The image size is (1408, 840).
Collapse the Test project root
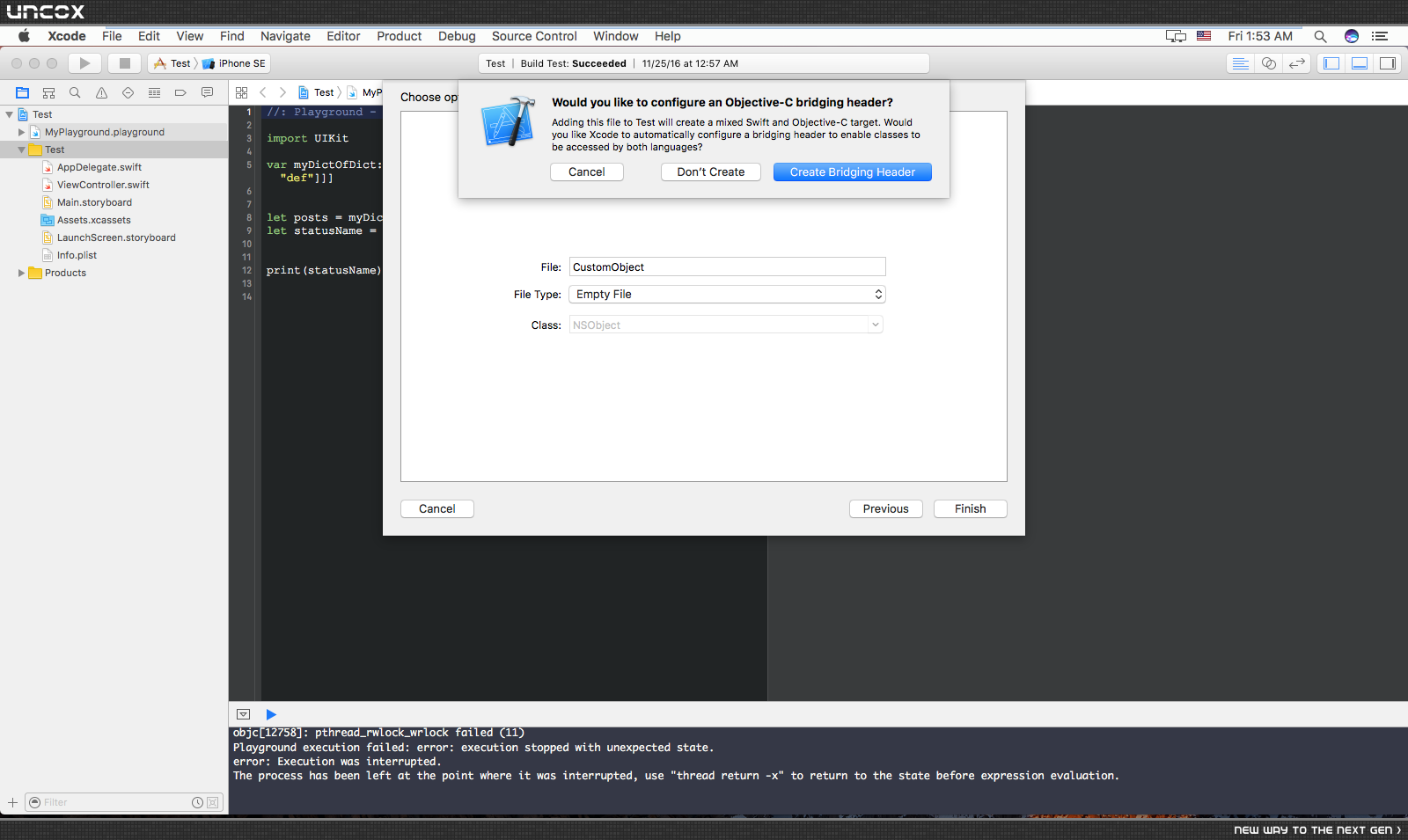(x=10, y=114)
